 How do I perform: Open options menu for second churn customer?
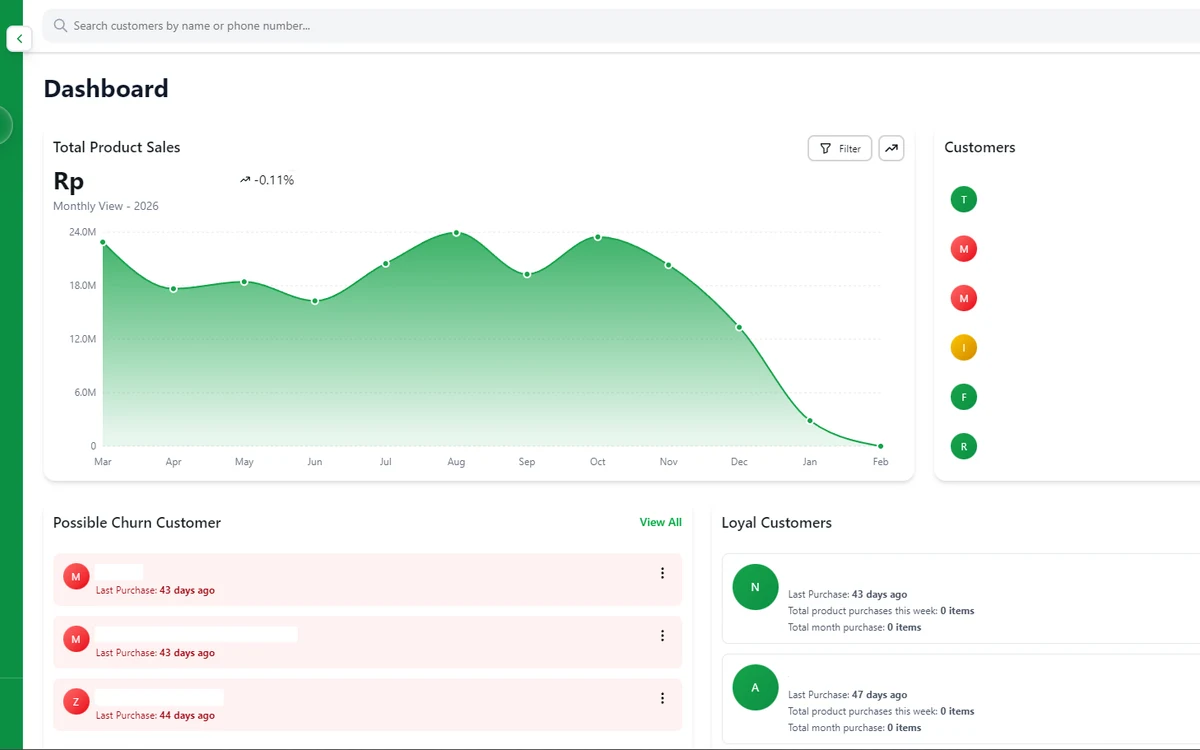click(x=662, y=636)
